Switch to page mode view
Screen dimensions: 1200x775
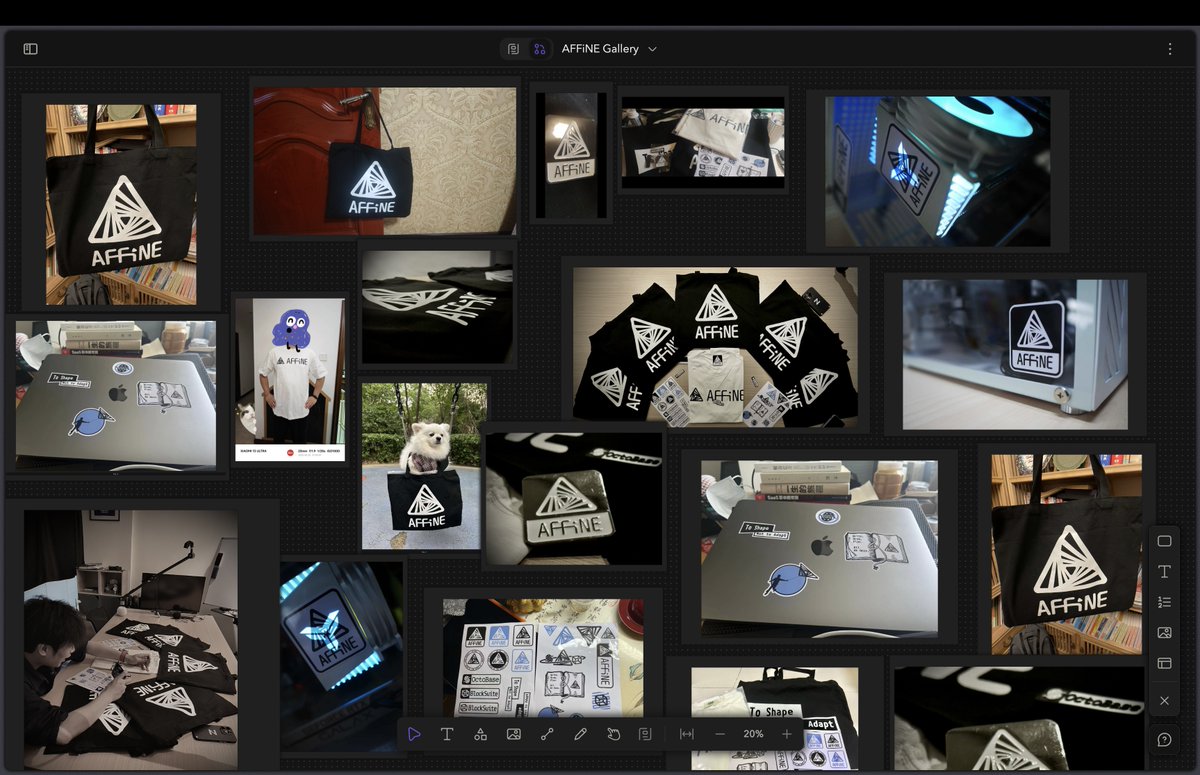(x=513, y=49)
